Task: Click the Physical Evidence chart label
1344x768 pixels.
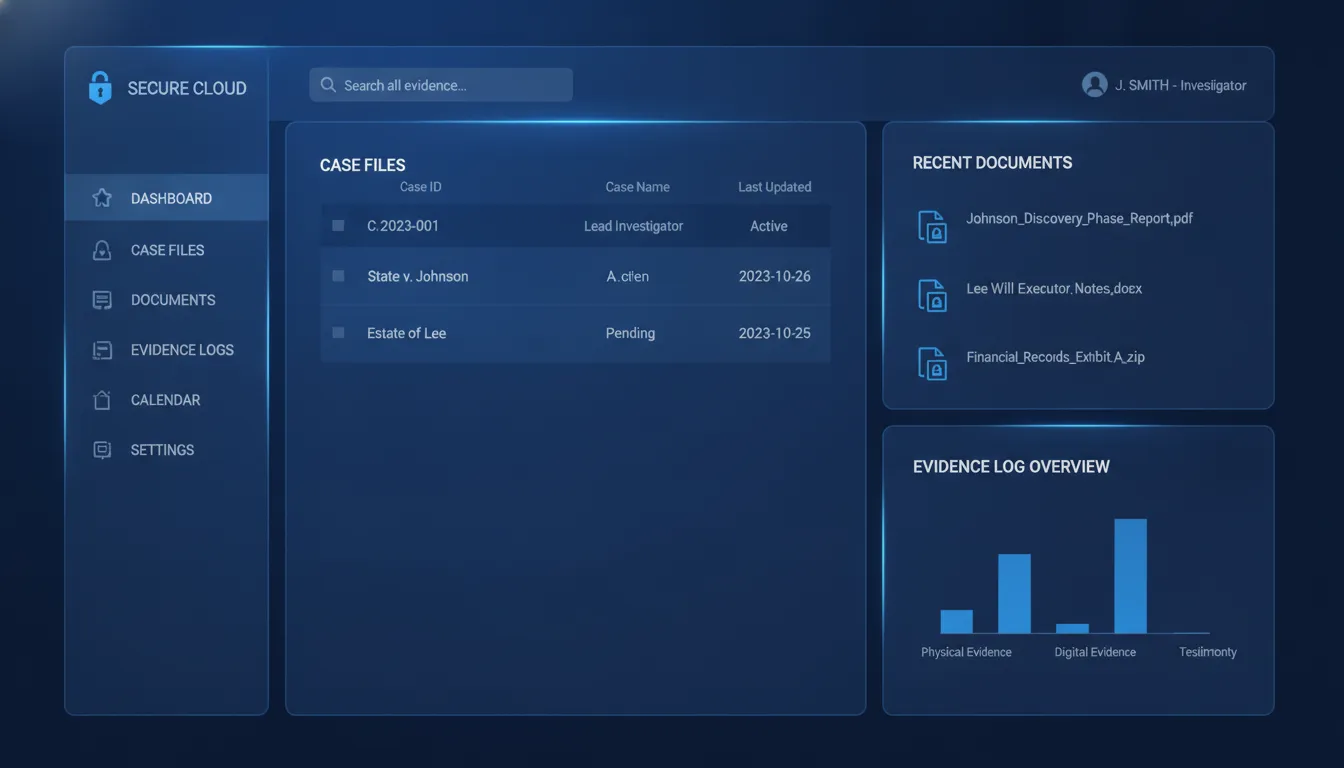Action: pyautogui.click(x=966, y=652)
